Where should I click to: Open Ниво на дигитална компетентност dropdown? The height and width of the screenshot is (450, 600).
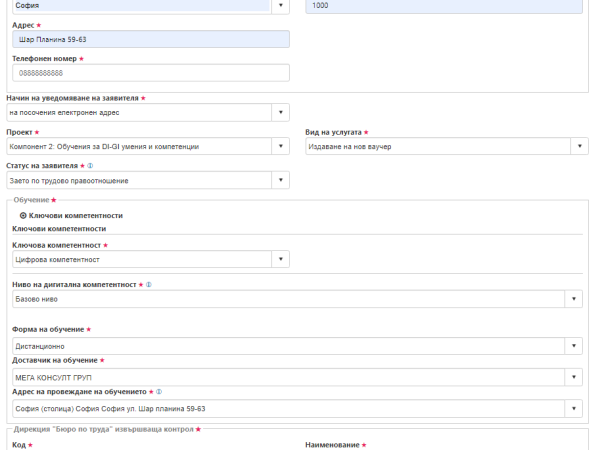pos(574,299)
